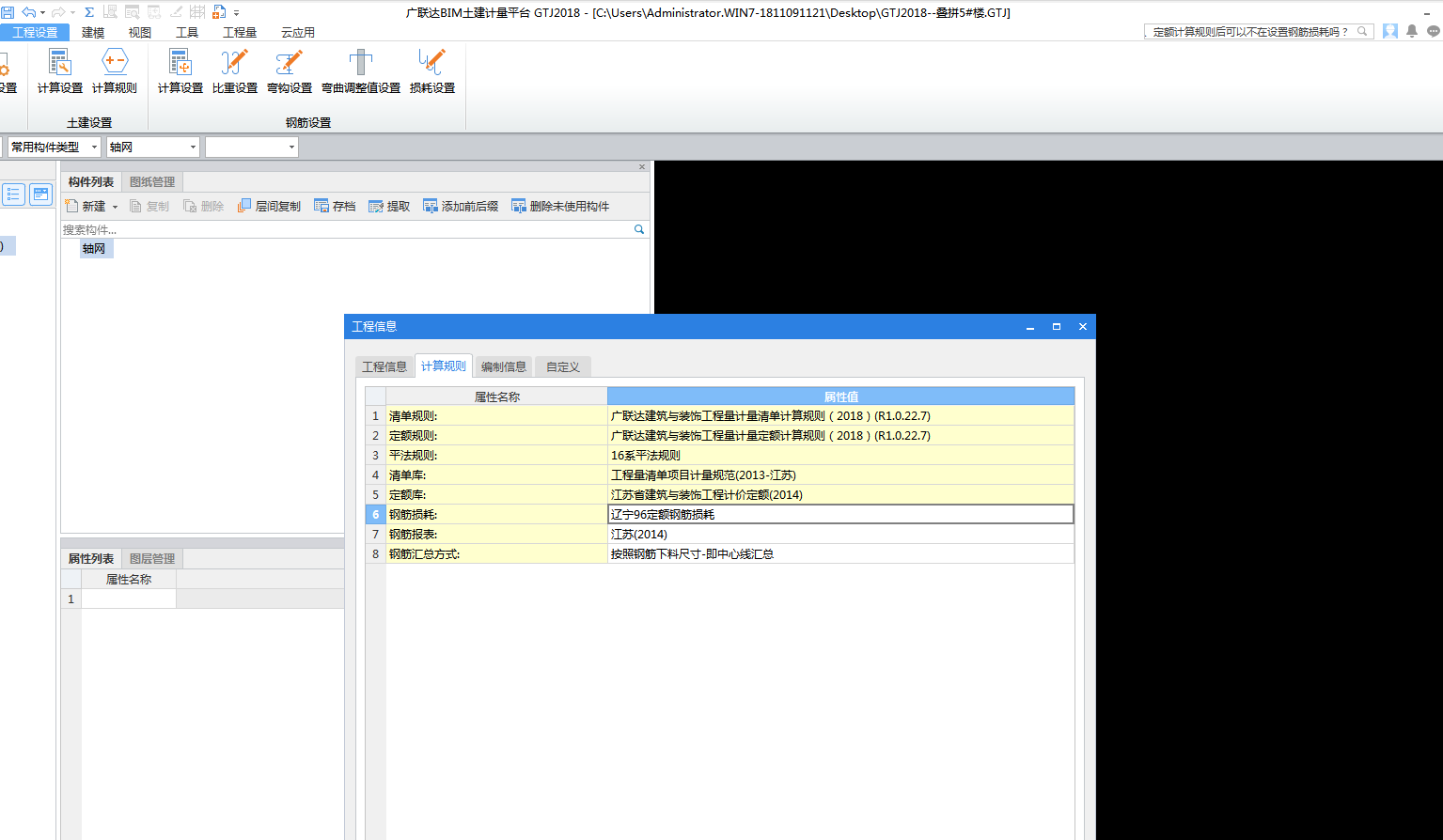
Task: Click the help search magnifier at top right
Action: [1362, 31]
